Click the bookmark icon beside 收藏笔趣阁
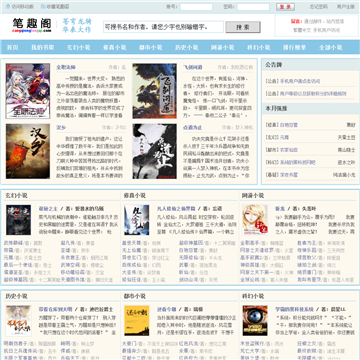Screen dimensions: 360x360 tap(43, 6)
